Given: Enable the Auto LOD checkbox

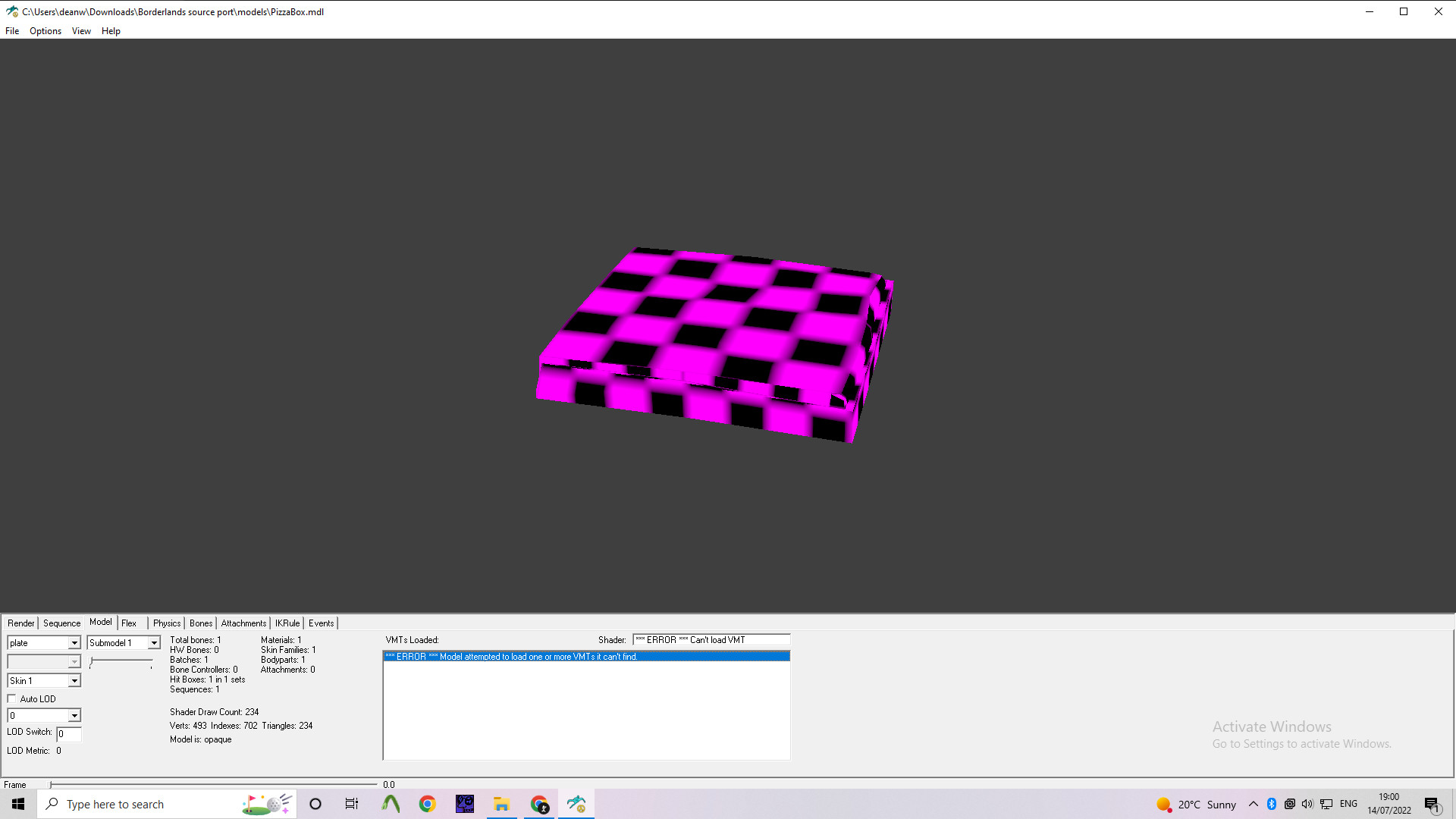Looking at the screenshot, I should coord(12,699).
